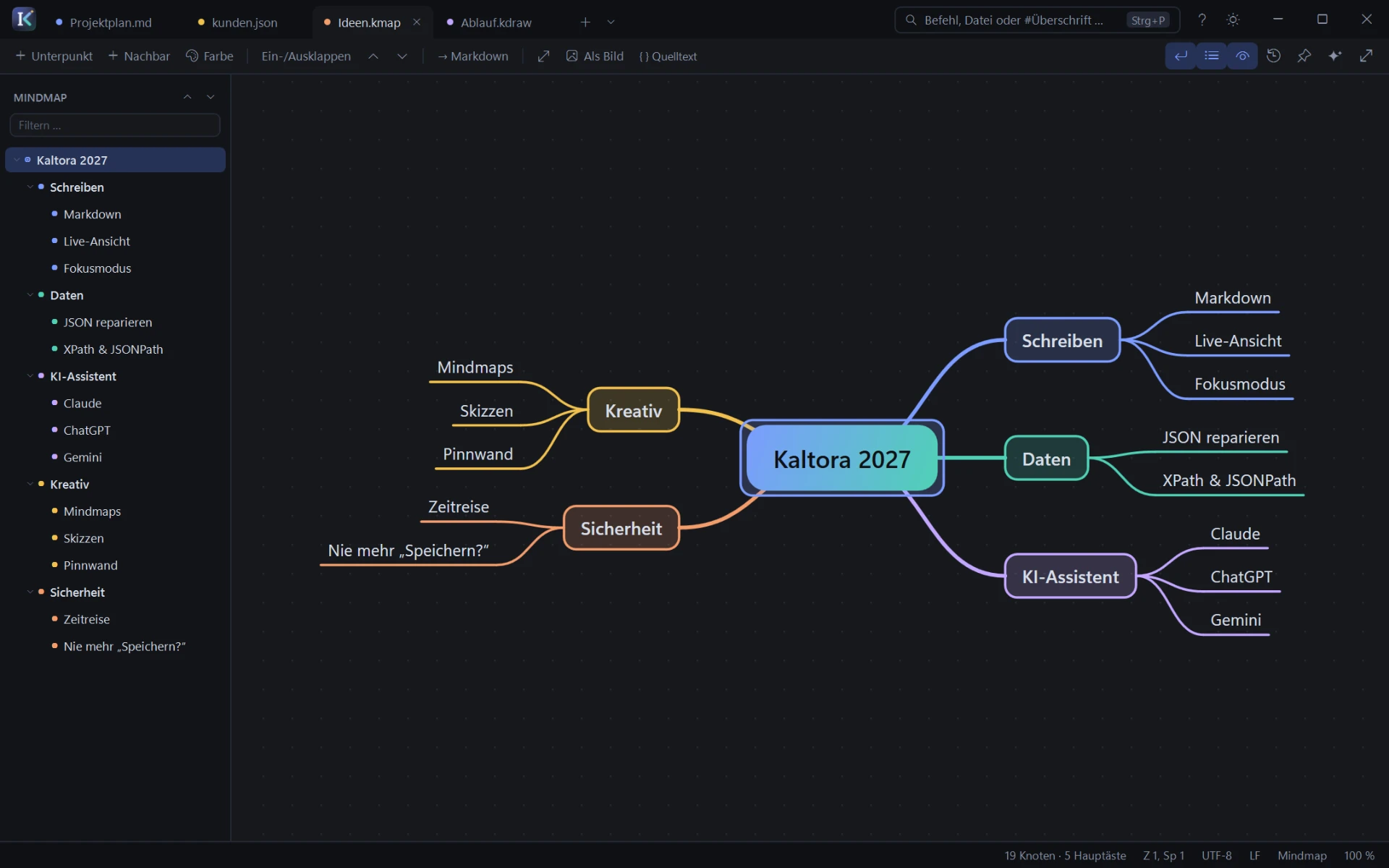Click the Filtern input field
The width and height of the screenshot is (1389, 868).
coord(115,125)
